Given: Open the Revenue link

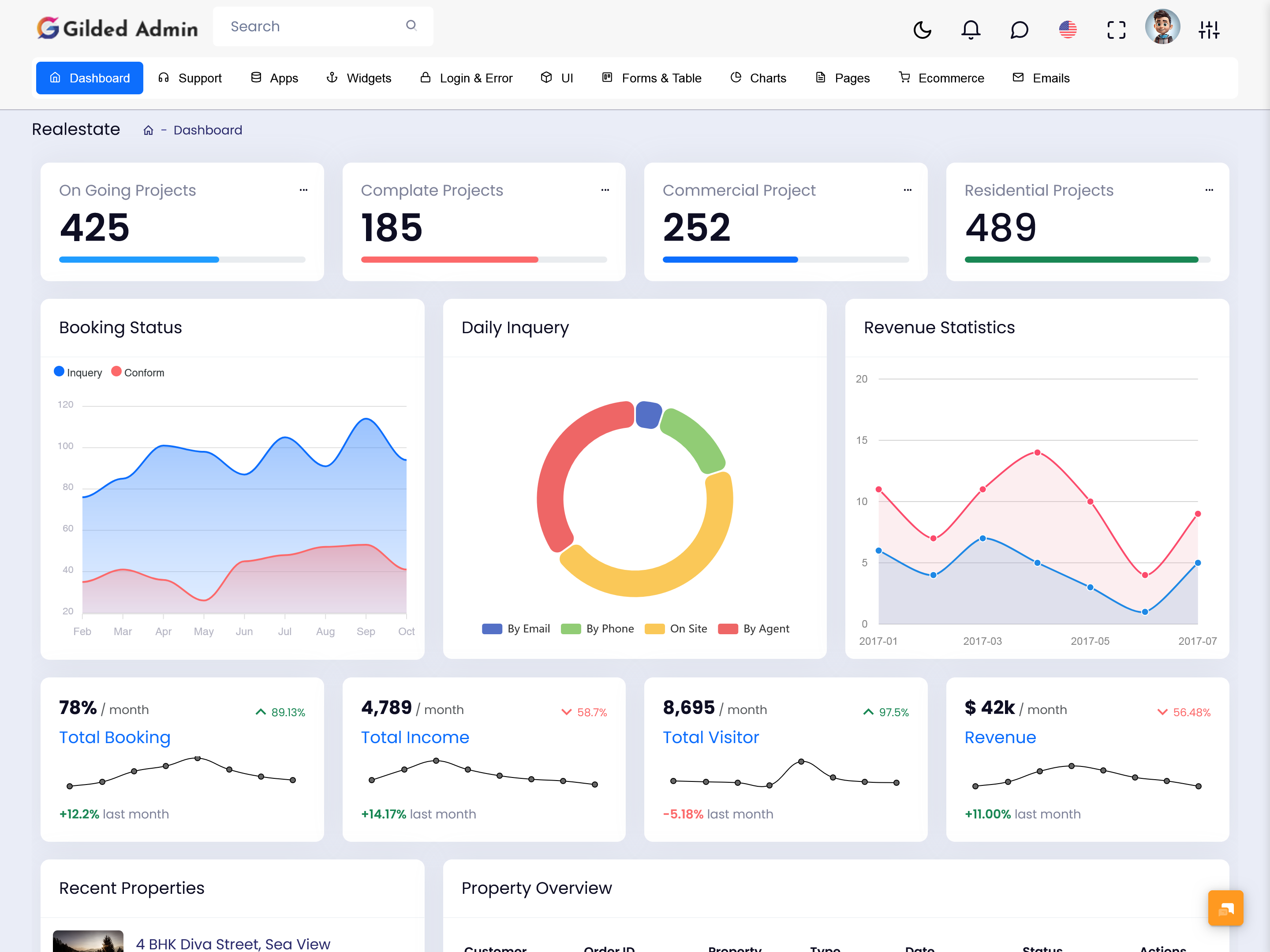Looking at the screenshot, I should (1000, 737).
